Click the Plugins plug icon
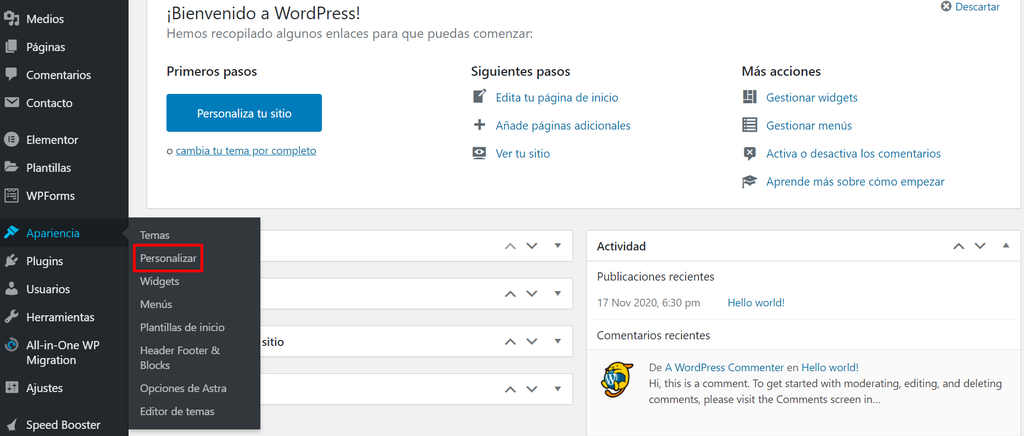The height and width of the screenshot is (436, 1024). (x=11, y=261)
